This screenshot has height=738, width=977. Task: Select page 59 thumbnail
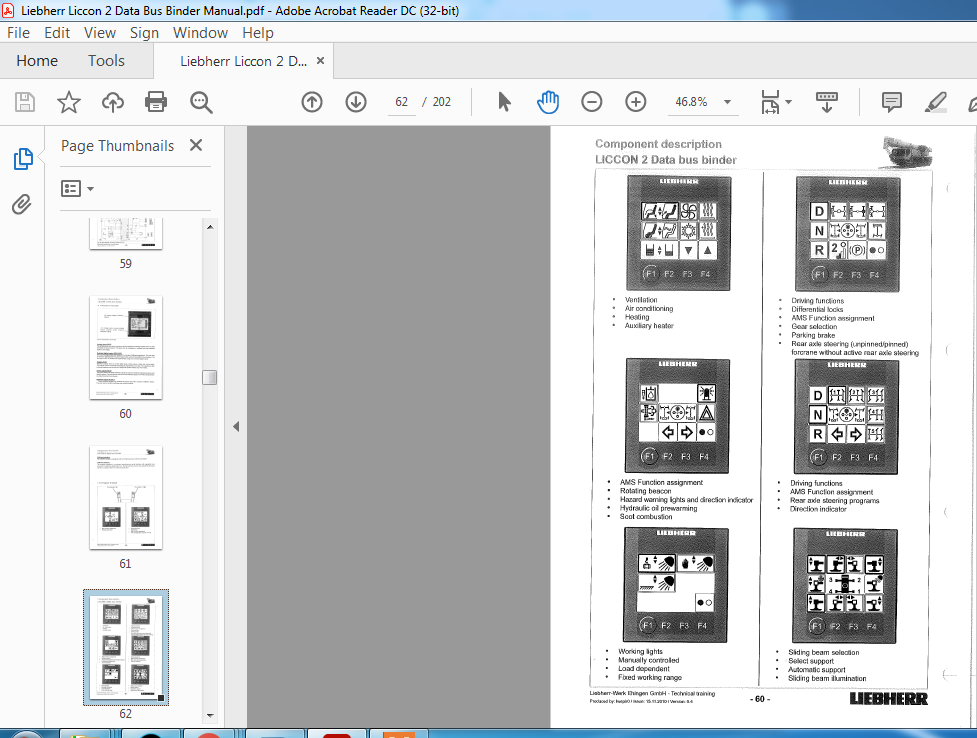[x=126, y=234]
